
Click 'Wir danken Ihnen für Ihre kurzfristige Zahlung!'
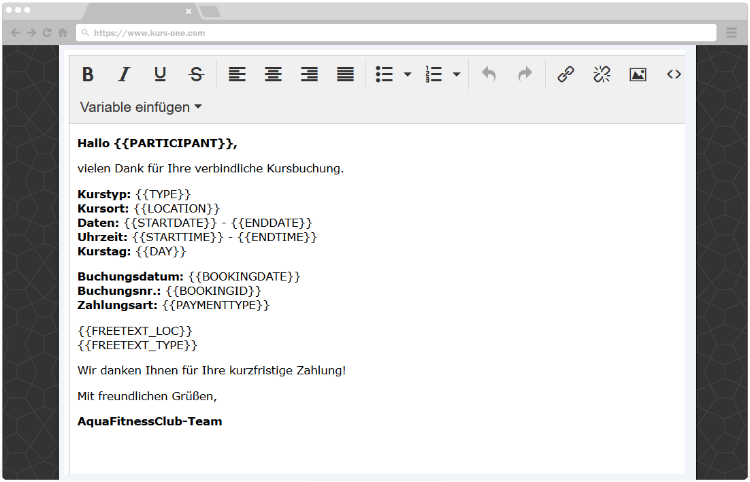[x=211, y=371]
